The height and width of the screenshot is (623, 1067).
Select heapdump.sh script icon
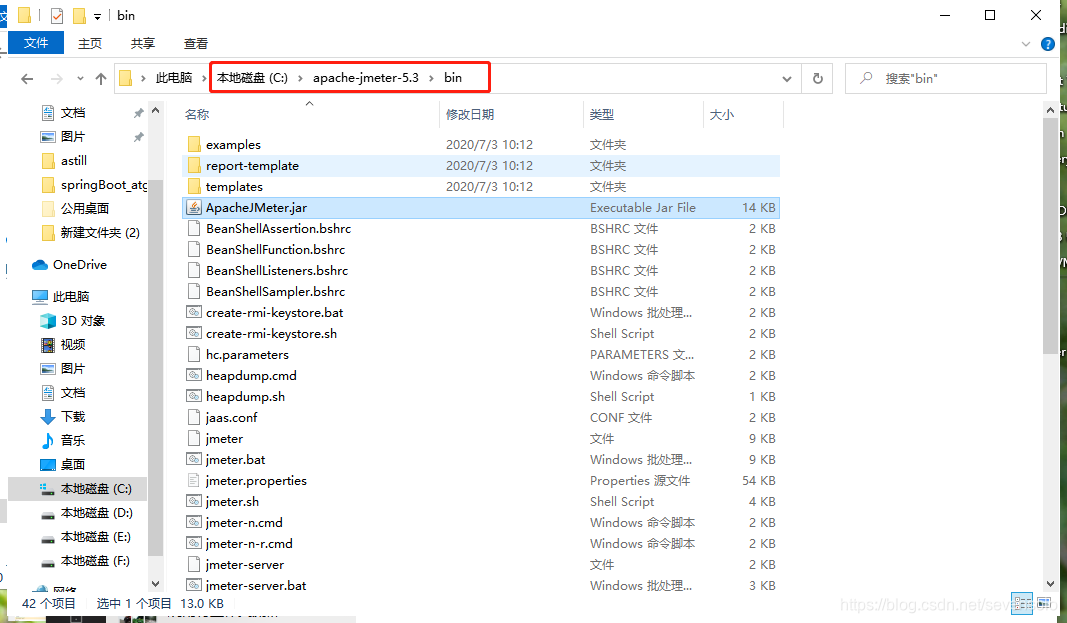[x=194, y=397]
